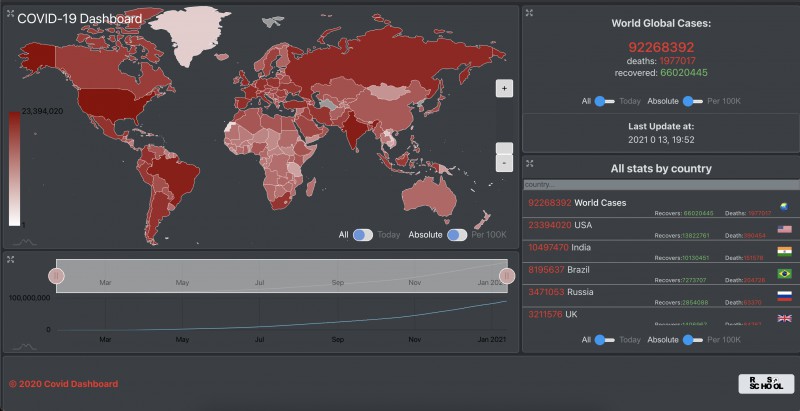Toggle All/Today switch in Global Cases panel

(604, 101)
